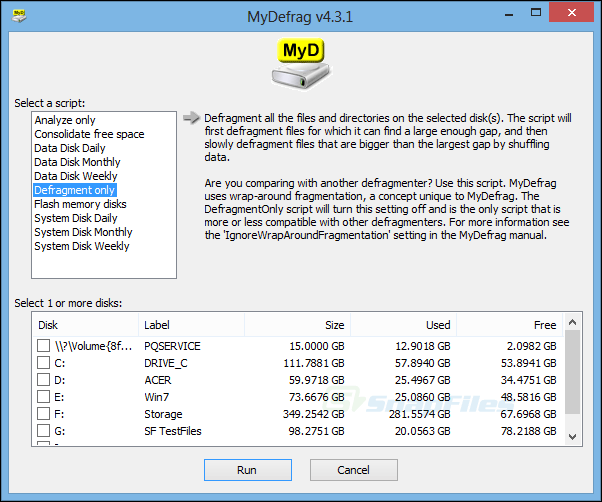The width and height of the screenshot is (602, 502).
Task: Cancel and close the dialog
Action: pyautogui.click(x=354, y=470)
